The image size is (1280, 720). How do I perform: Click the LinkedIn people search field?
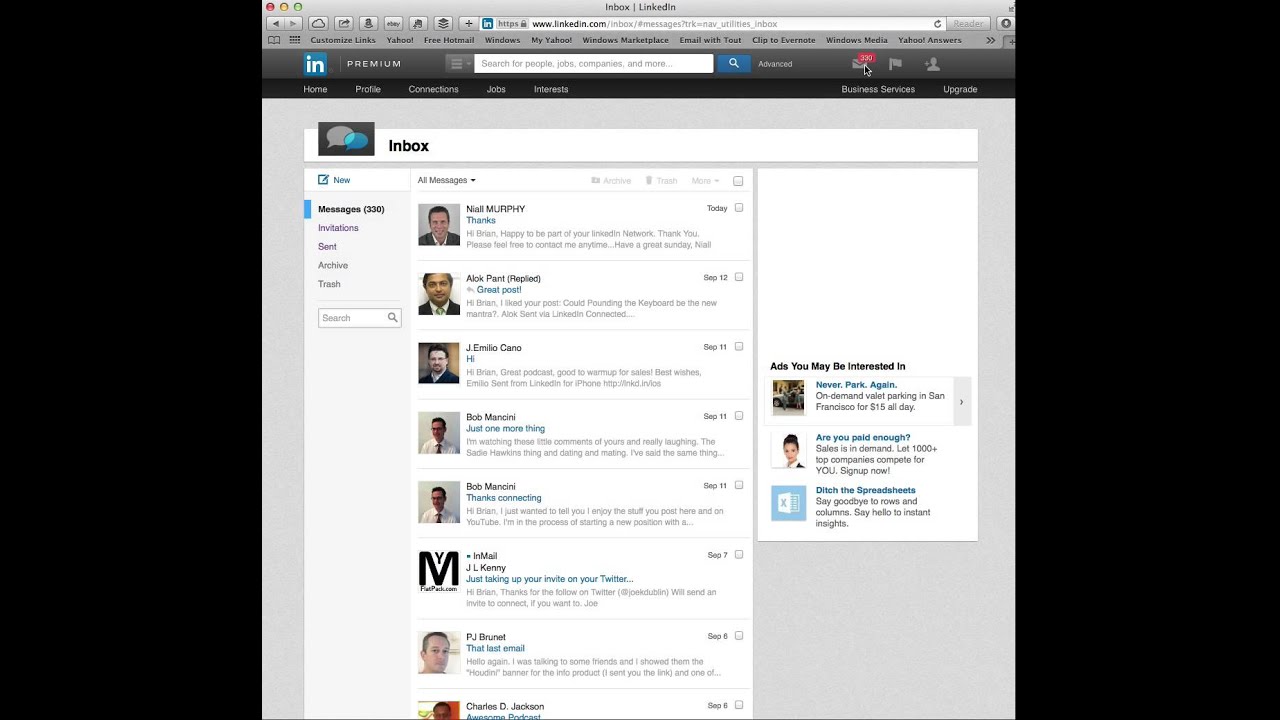tap(594, 64)
